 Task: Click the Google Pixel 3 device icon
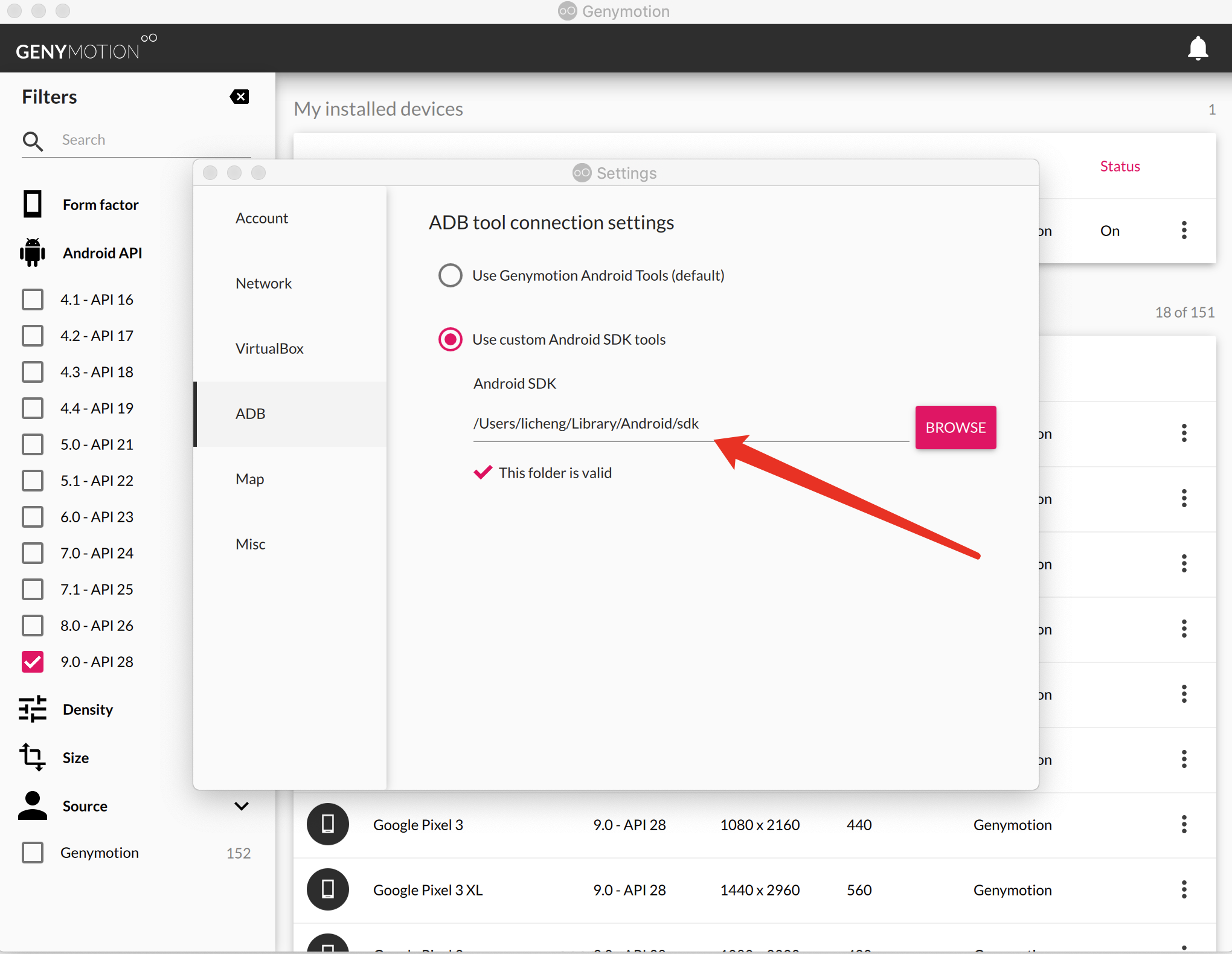tap(328, 824)
